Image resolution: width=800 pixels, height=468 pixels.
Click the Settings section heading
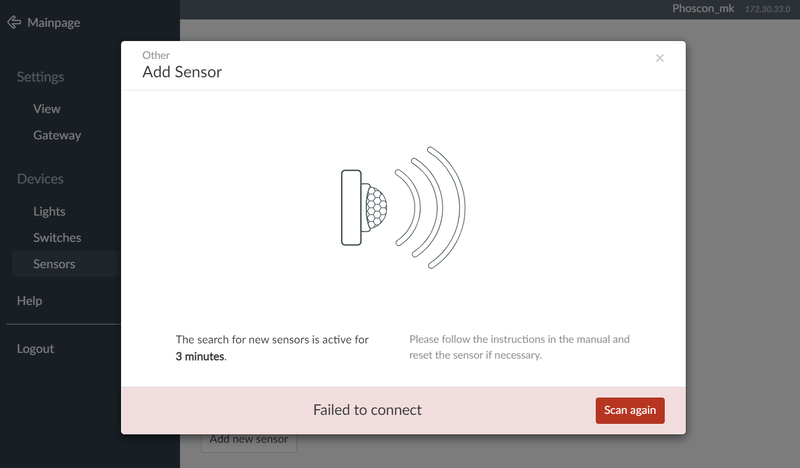point(40,77)
